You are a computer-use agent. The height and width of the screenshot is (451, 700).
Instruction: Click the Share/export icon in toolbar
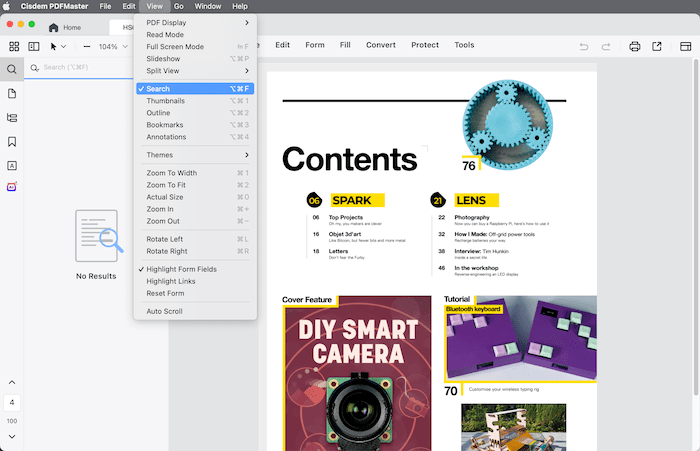coord(657,46)
